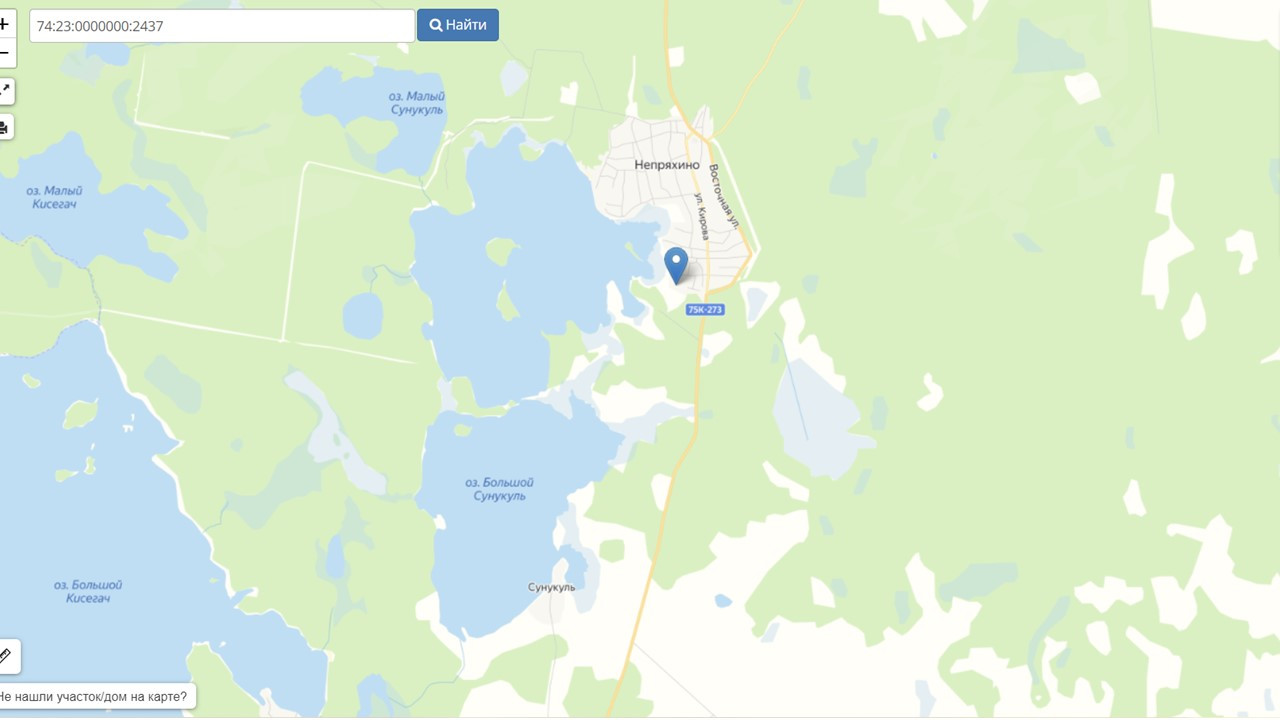Click the blue location pin marker
The height and width of the screenshot is (720, 1280).
pos(676,265)
